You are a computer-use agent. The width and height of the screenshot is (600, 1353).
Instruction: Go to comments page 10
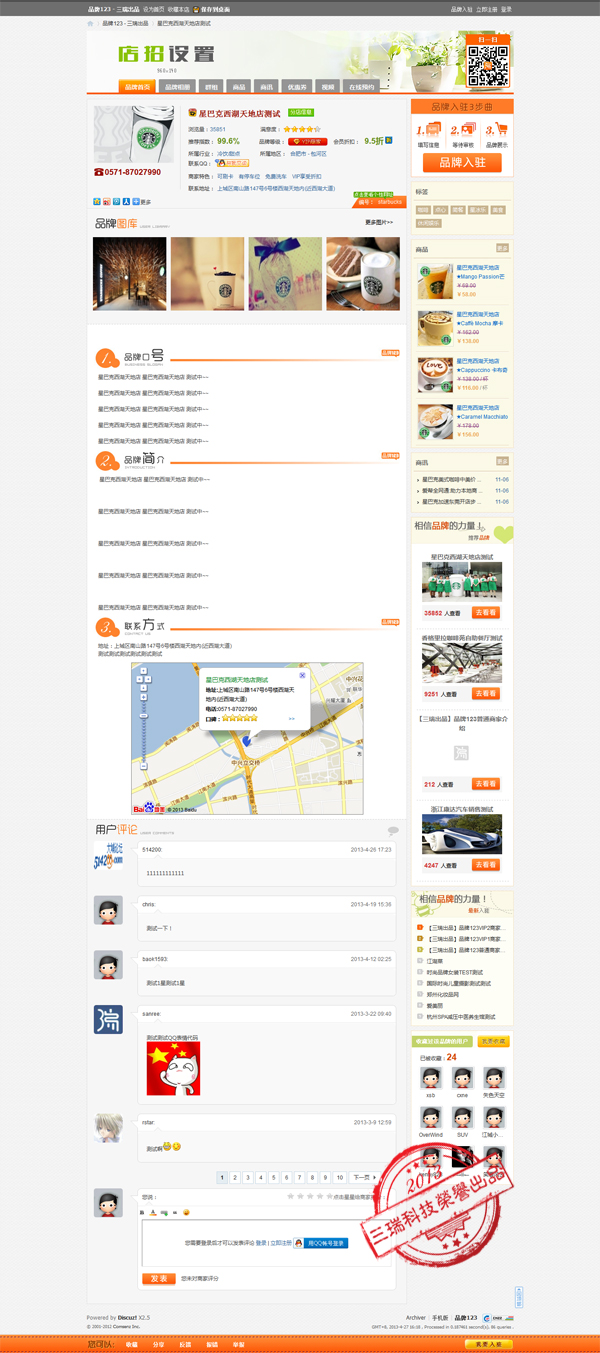(340, 1178)
